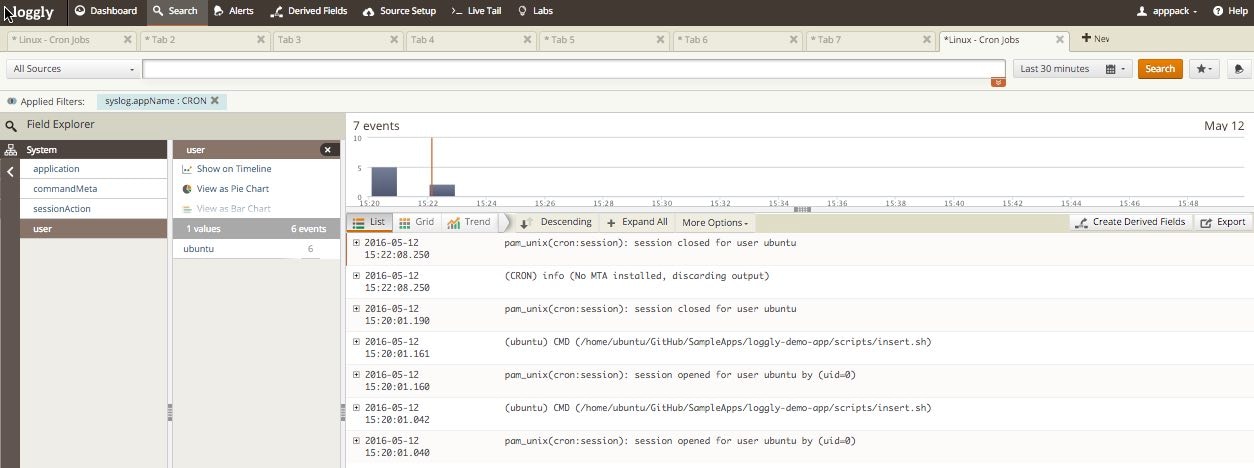Screen dimensions: 1254x468
Task: Show user field on Timeline
Action: click(x=233, y=169)
